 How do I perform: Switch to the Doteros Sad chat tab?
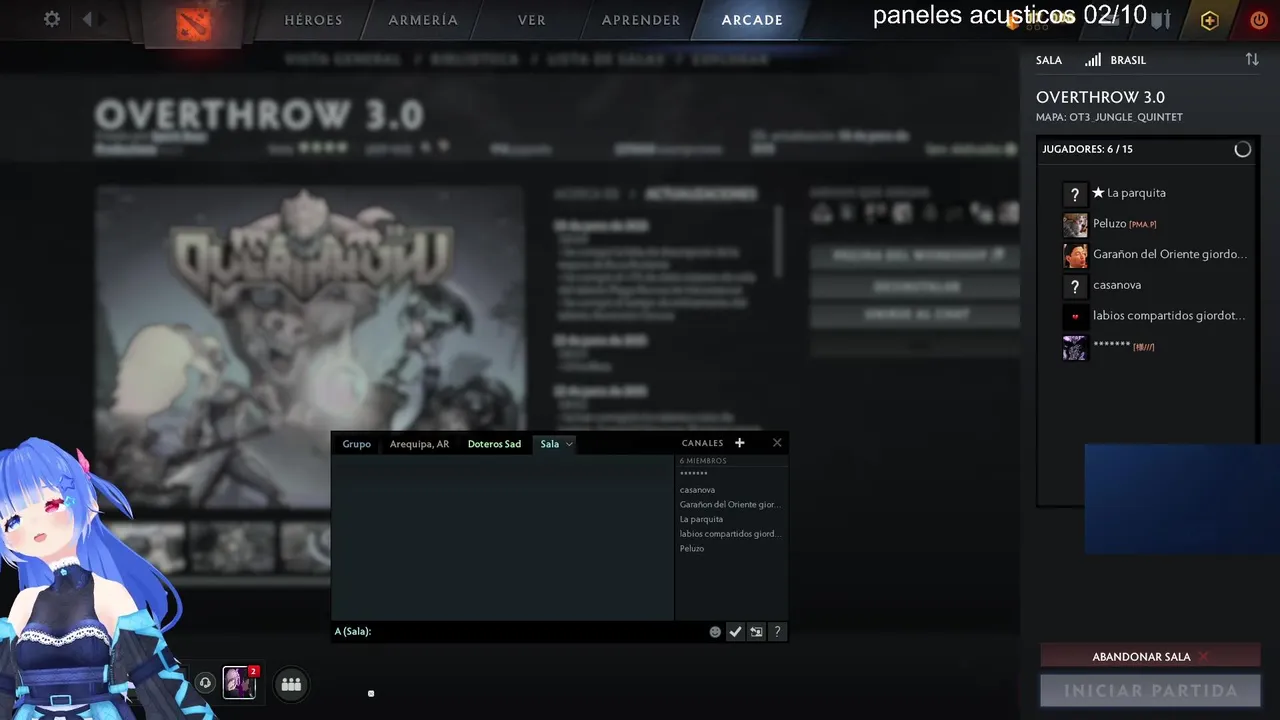coord(494,444)
